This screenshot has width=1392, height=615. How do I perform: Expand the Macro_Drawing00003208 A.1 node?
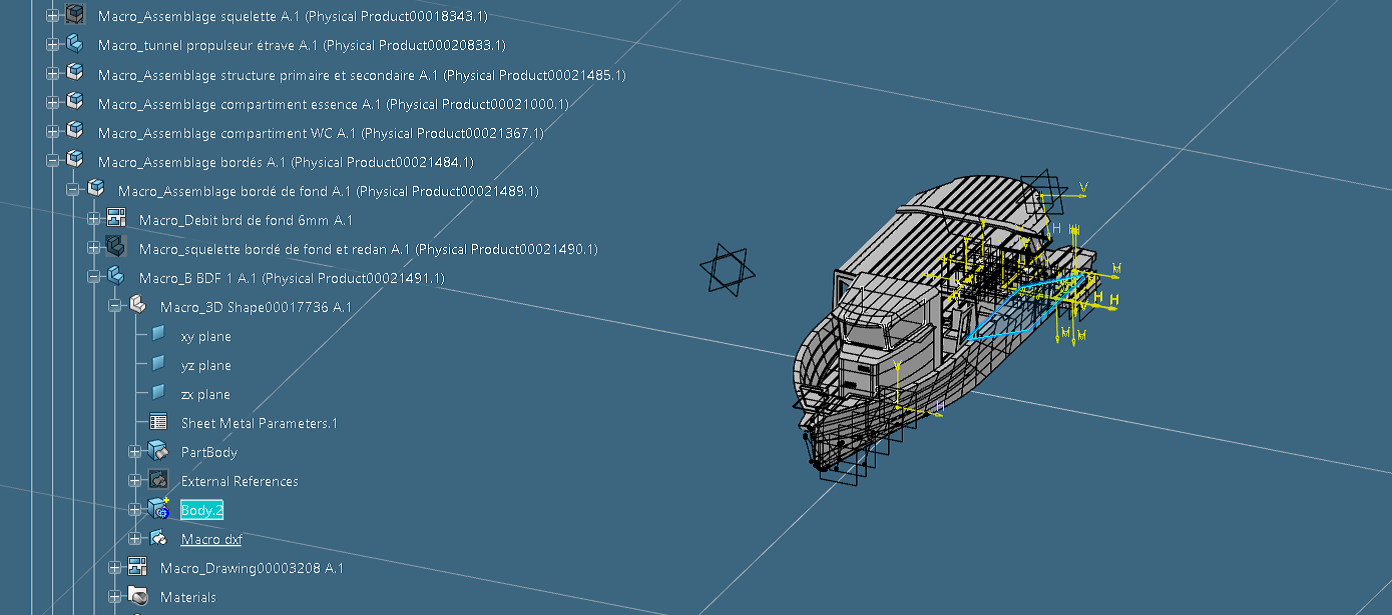pyautogui.click(x=115, y=568)
